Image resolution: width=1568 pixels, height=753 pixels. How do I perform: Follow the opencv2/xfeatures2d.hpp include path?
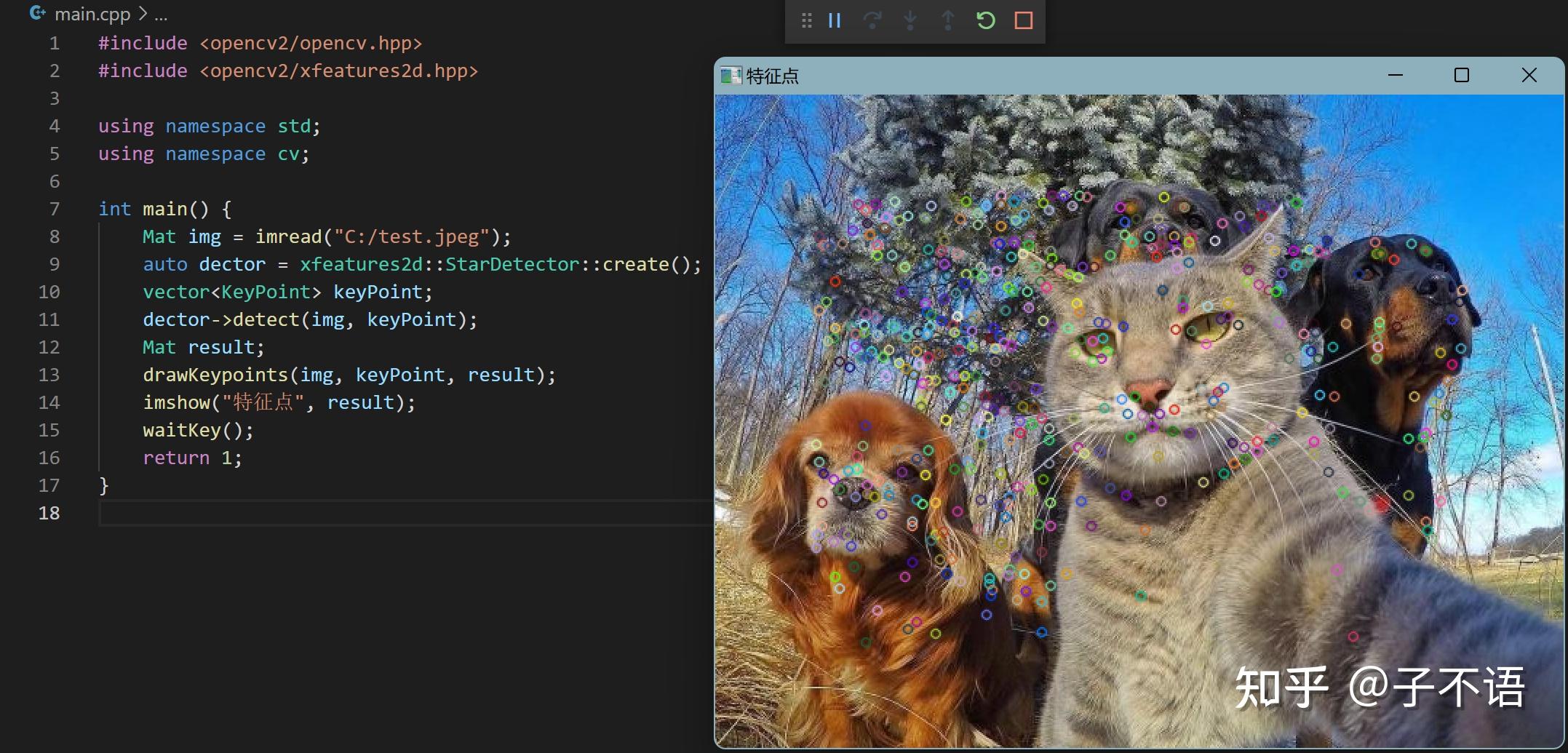point(338,71)
